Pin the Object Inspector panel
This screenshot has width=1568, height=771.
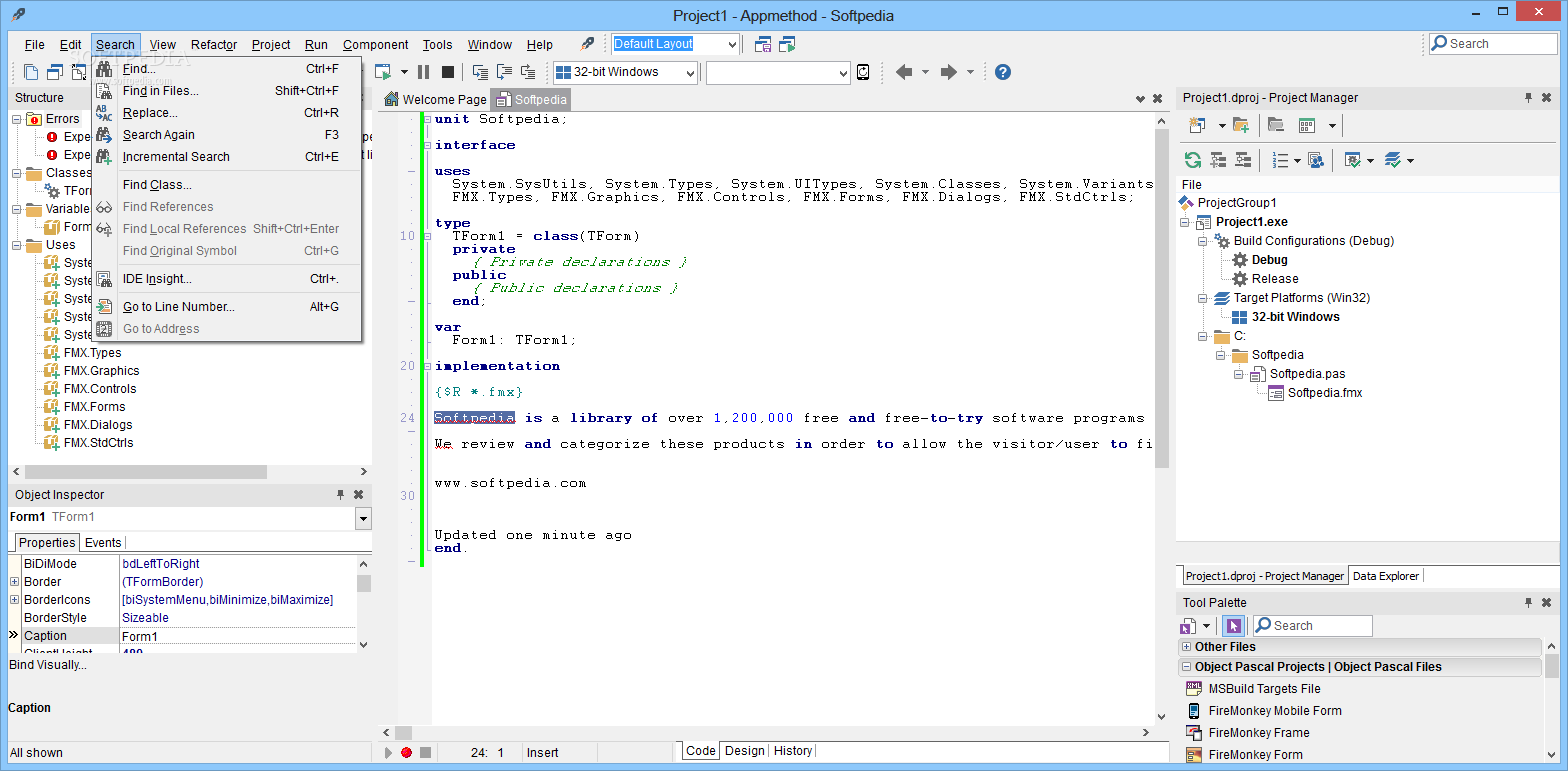tap(340, 495)
